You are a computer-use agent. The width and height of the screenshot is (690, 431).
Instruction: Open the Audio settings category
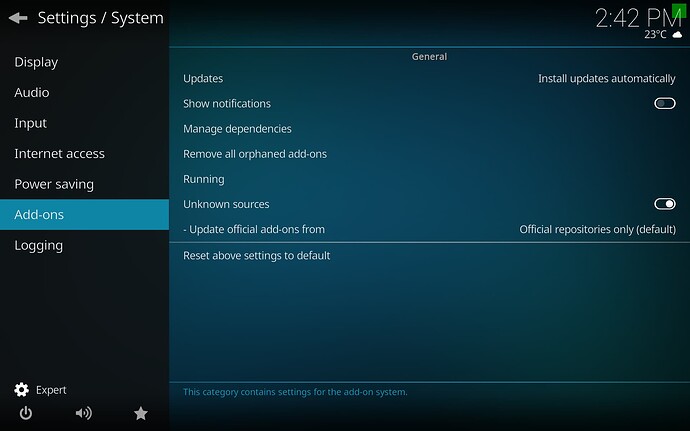coord(84,92)
